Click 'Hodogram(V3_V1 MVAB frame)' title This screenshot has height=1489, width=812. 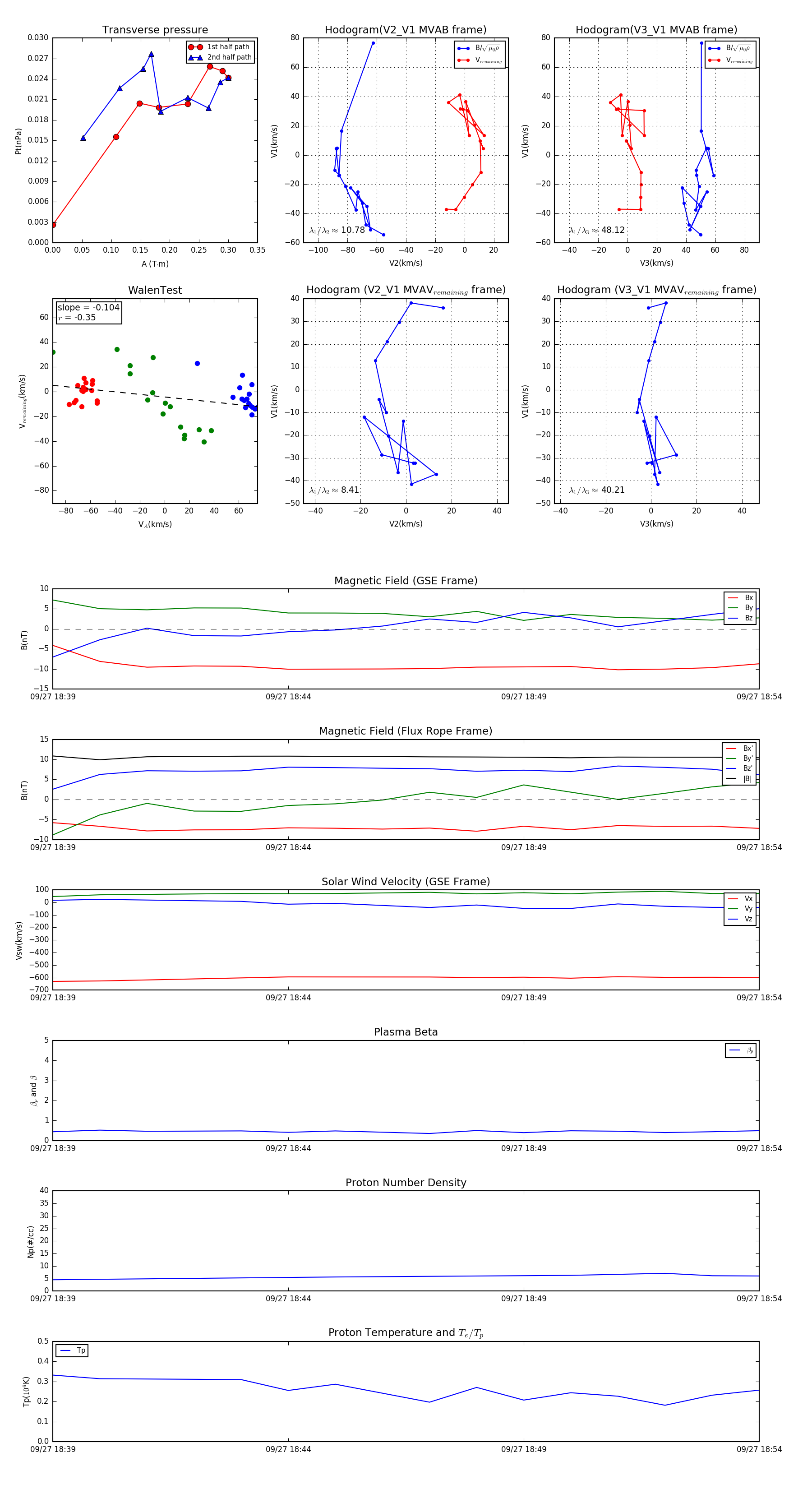656,30
